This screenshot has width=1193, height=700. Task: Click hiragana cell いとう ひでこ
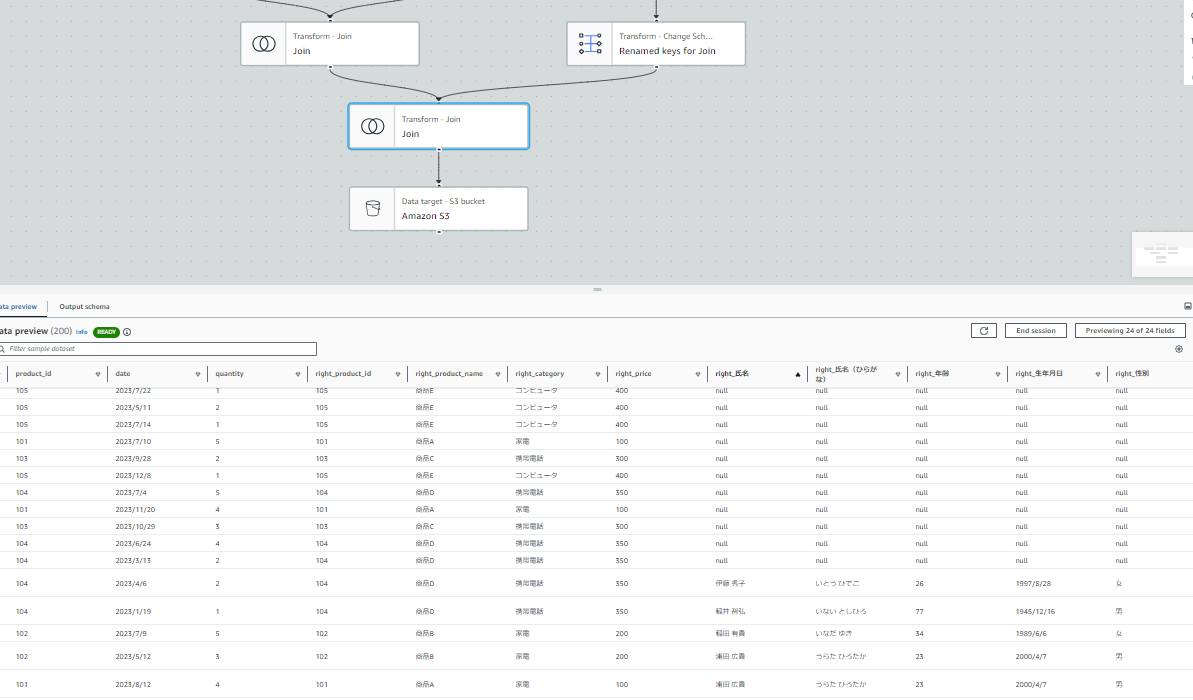[x=837, y=584]
